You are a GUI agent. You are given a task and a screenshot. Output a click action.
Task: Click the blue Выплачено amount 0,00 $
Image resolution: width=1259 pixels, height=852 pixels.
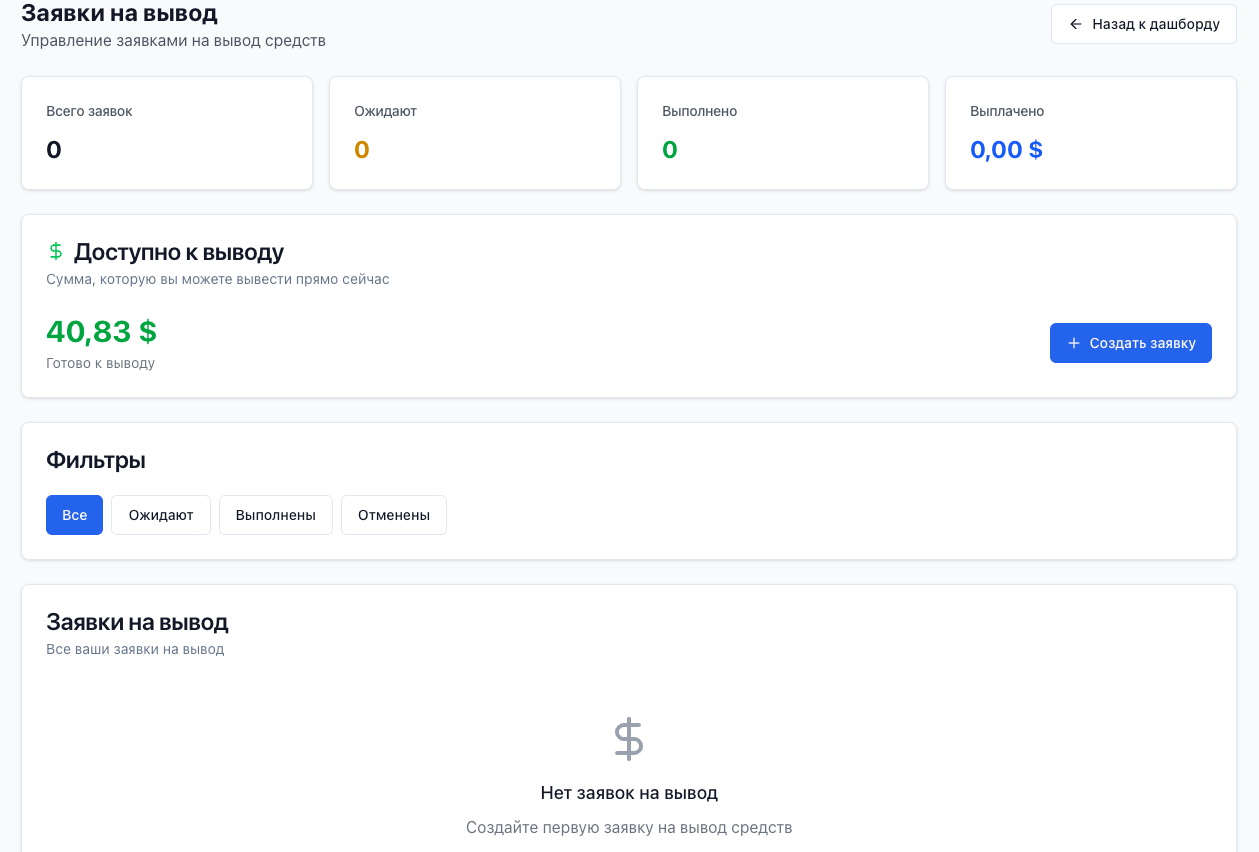1006,150
